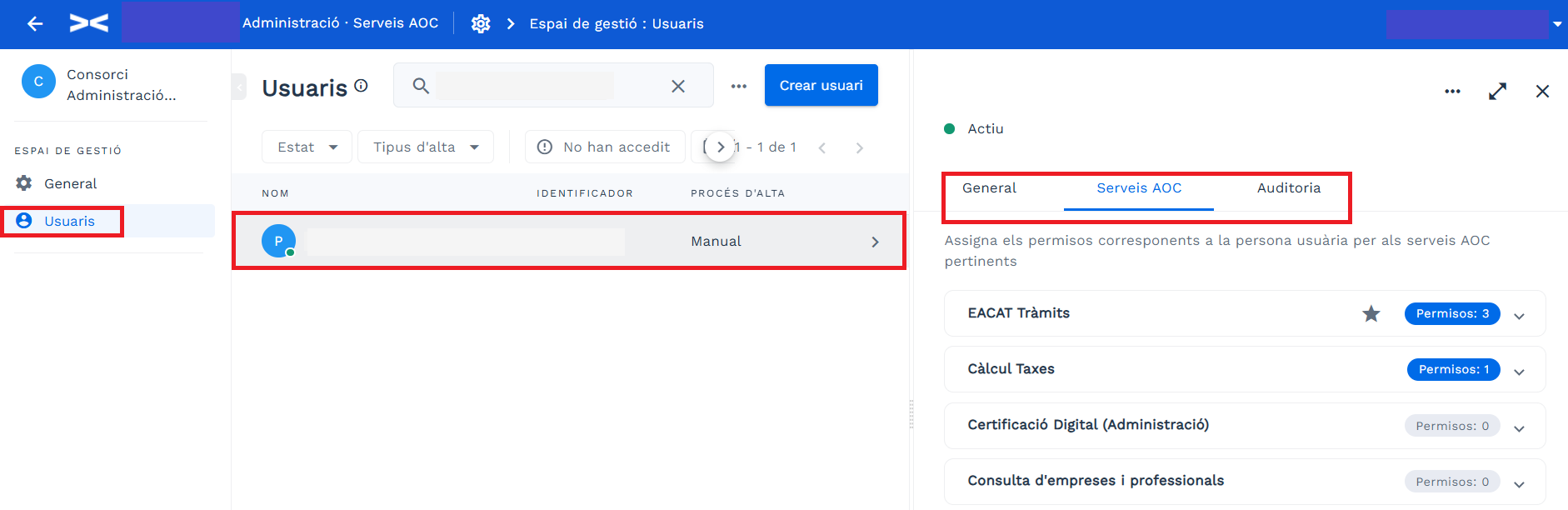This screenshot has height=510, width=1568.
Task: Click the search magnifier icon
Action: tap(421, 86)
